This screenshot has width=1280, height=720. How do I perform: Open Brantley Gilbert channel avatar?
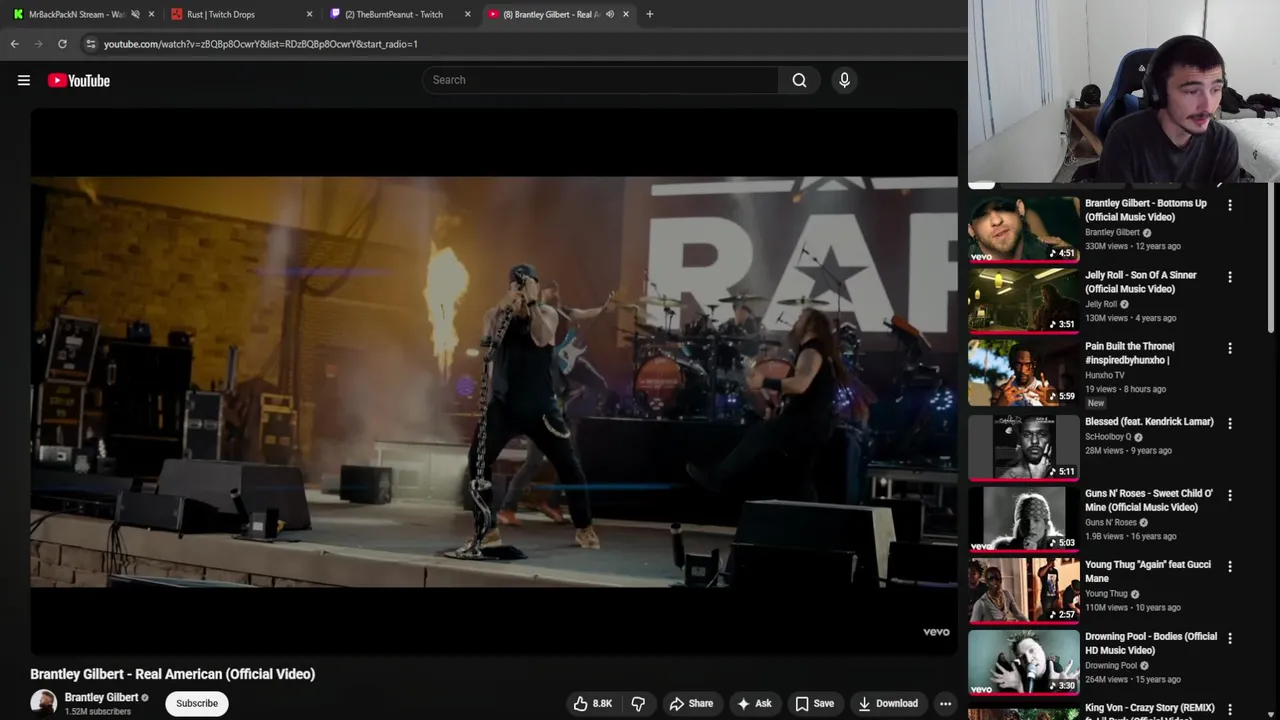[43, 703]
